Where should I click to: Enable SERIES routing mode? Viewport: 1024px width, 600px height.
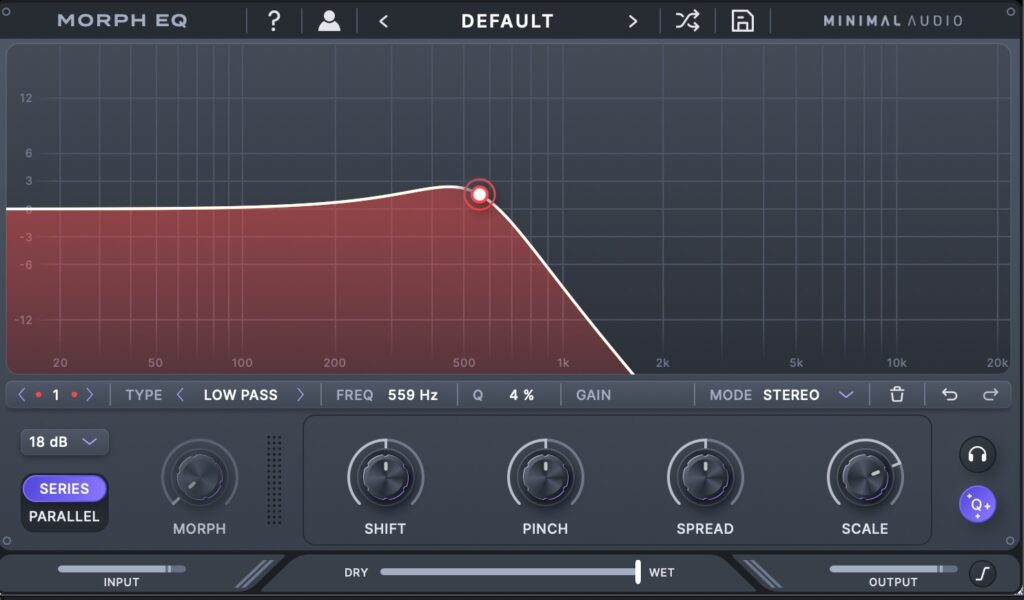click(63, 488)
